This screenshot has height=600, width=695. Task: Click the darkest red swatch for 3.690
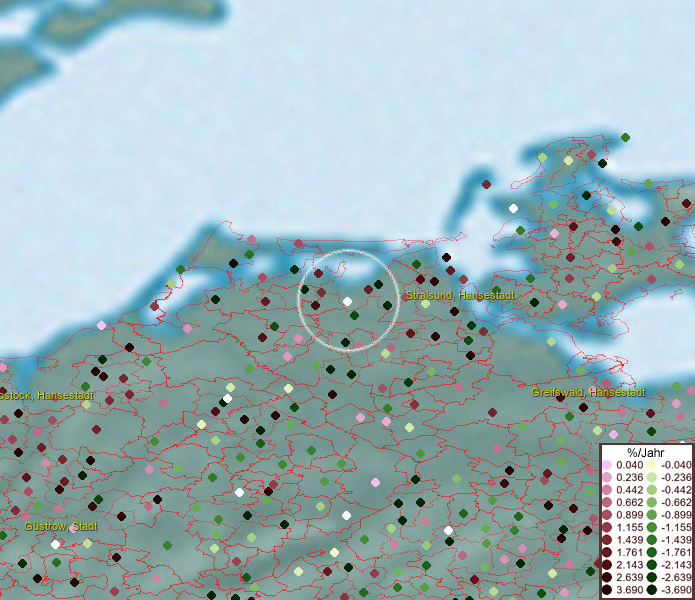(x=607, y=590)
